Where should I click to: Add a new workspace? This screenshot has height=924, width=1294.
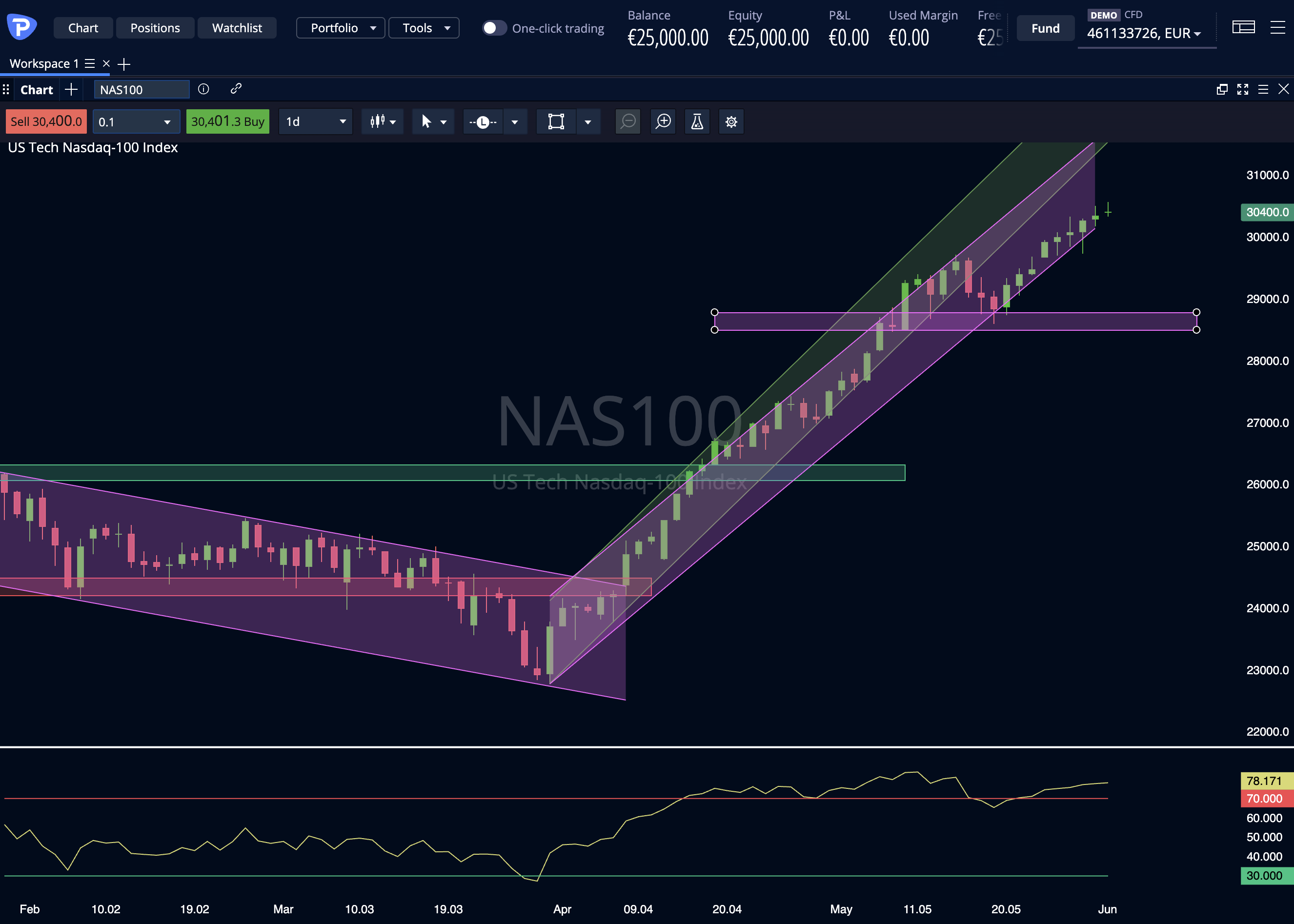(x=124, y=64)
